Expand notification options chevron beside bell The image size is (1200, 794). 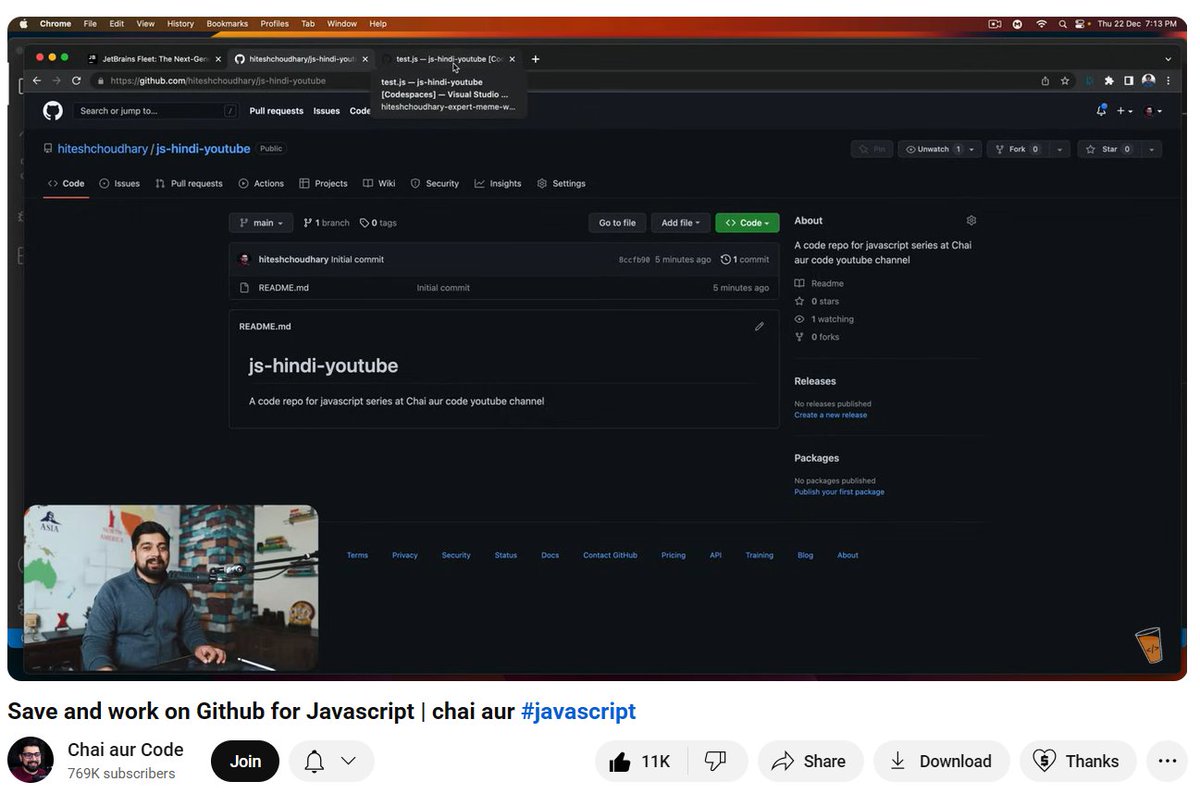(x=348, y=761)
